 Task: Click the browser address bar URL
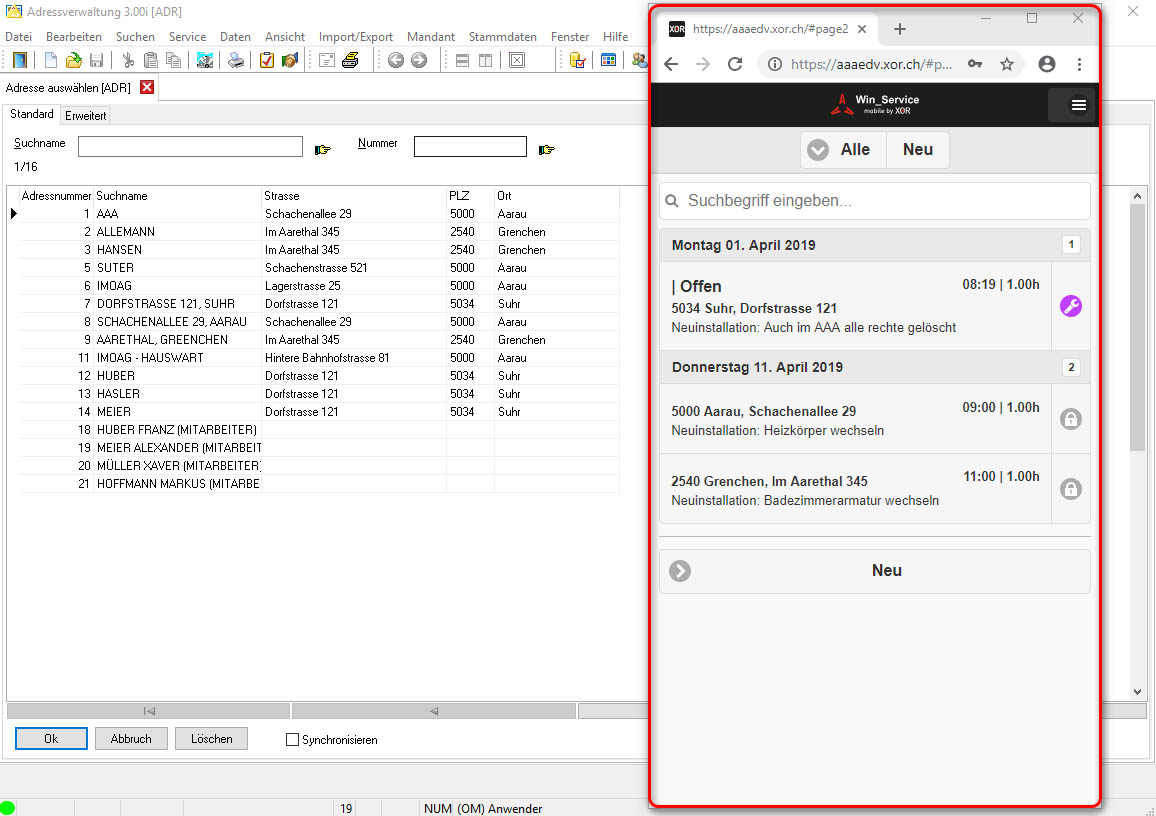tap(871, 64)
